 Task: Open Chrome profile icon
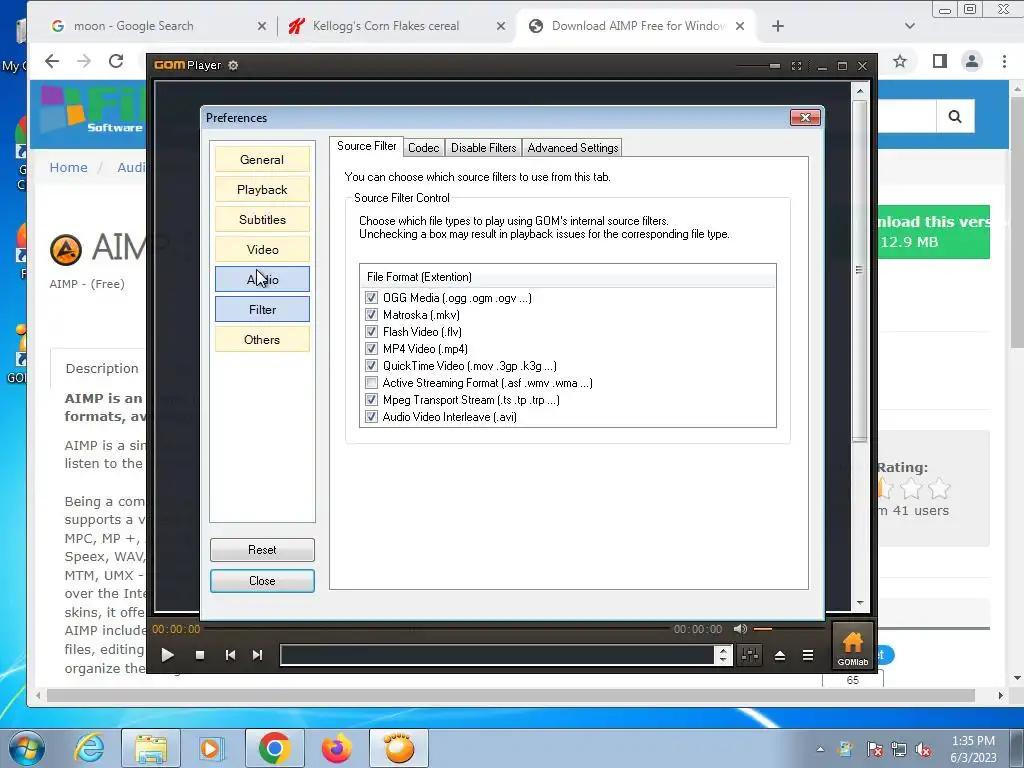[x=972, y=61]
